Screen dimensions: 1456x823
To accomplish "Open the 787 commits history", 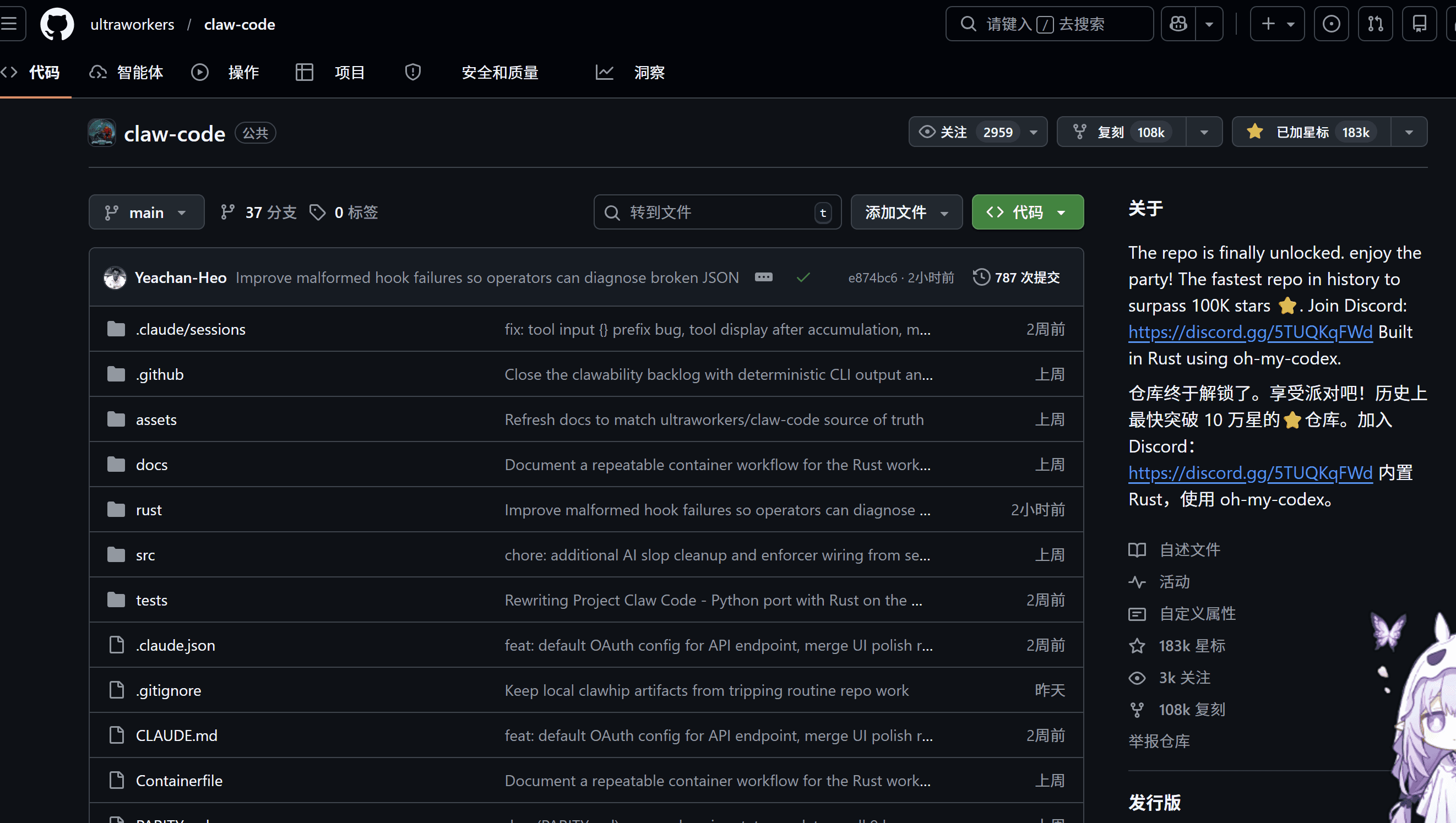I will [x=1016, y=277].
